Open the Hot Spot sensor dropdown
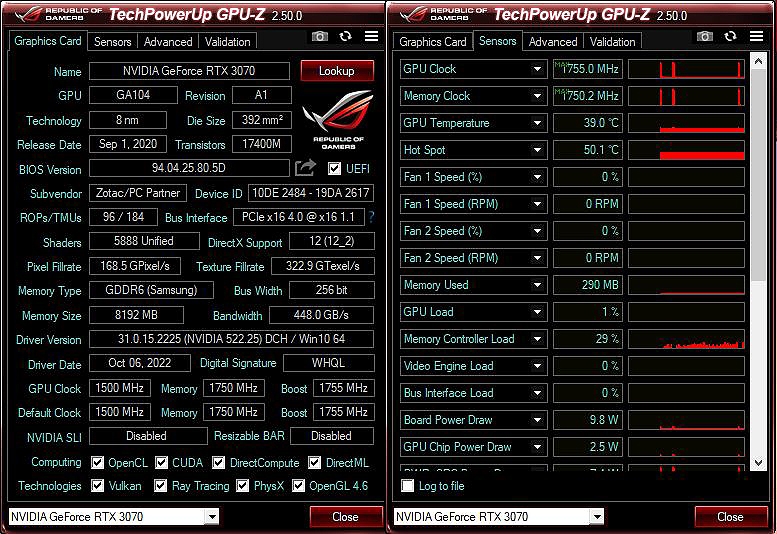This screenshot has height=534, width=777. point(537,150)
